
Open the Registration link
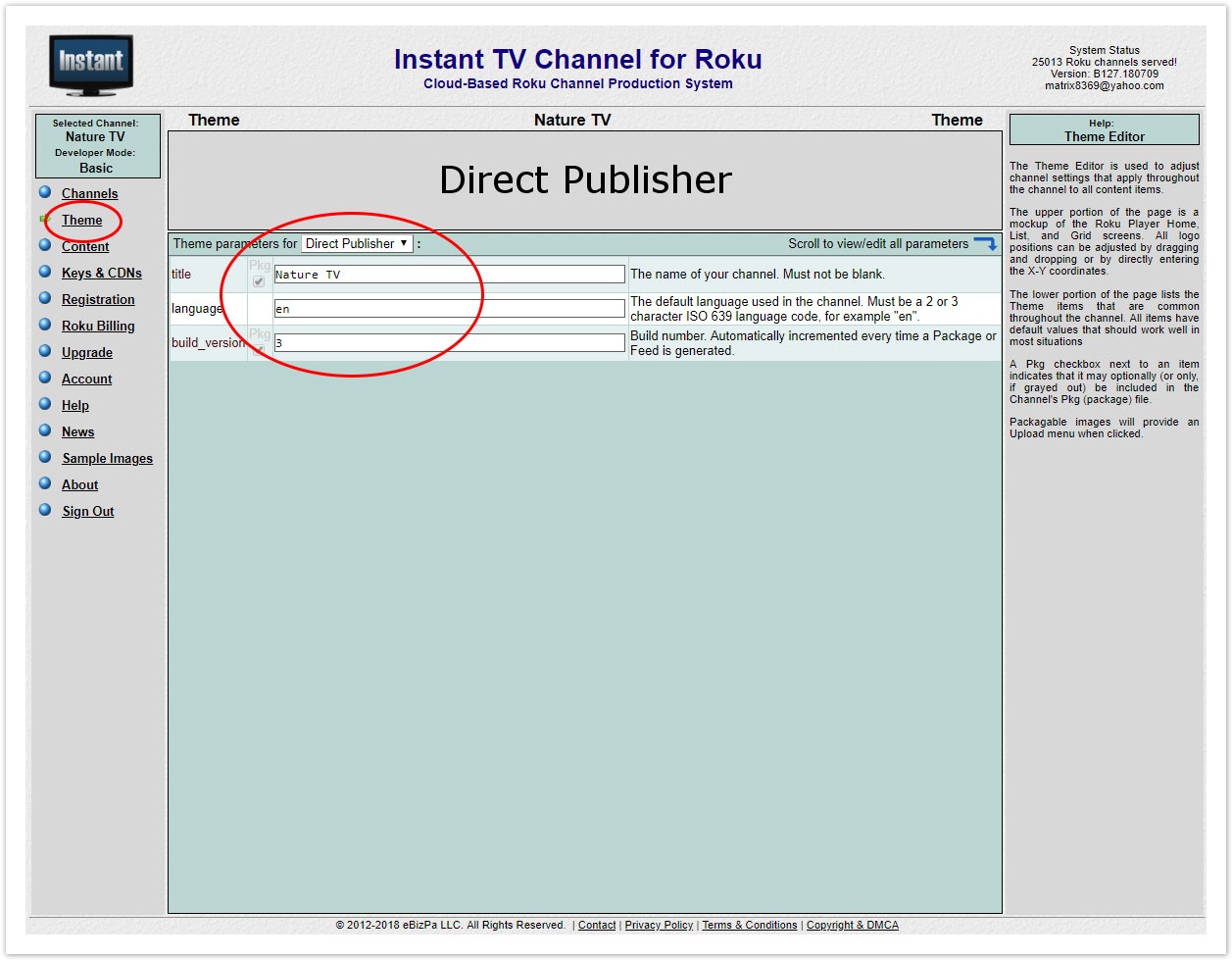tap(98, 299)
